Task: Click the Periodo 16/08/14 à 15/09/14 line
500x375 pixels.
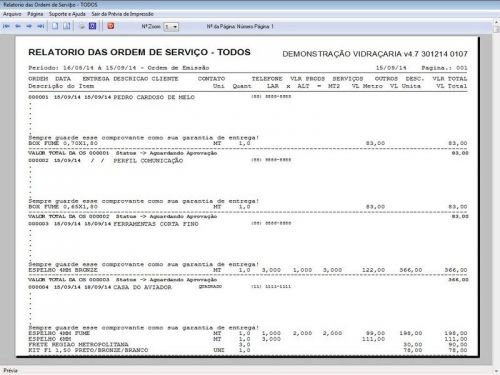Action: click(x=119, y=68)
